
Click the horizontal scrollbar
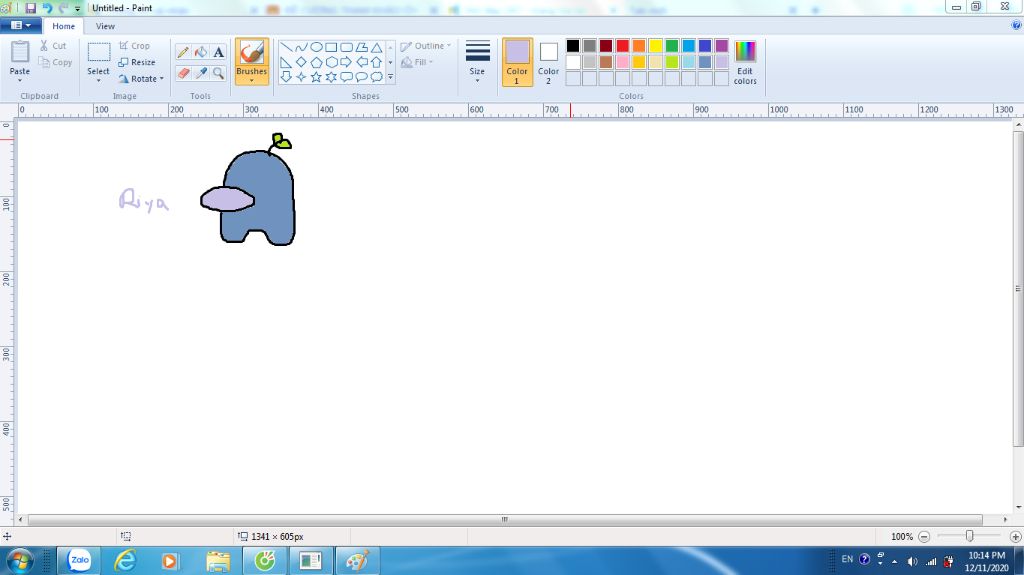pos(505,519)
